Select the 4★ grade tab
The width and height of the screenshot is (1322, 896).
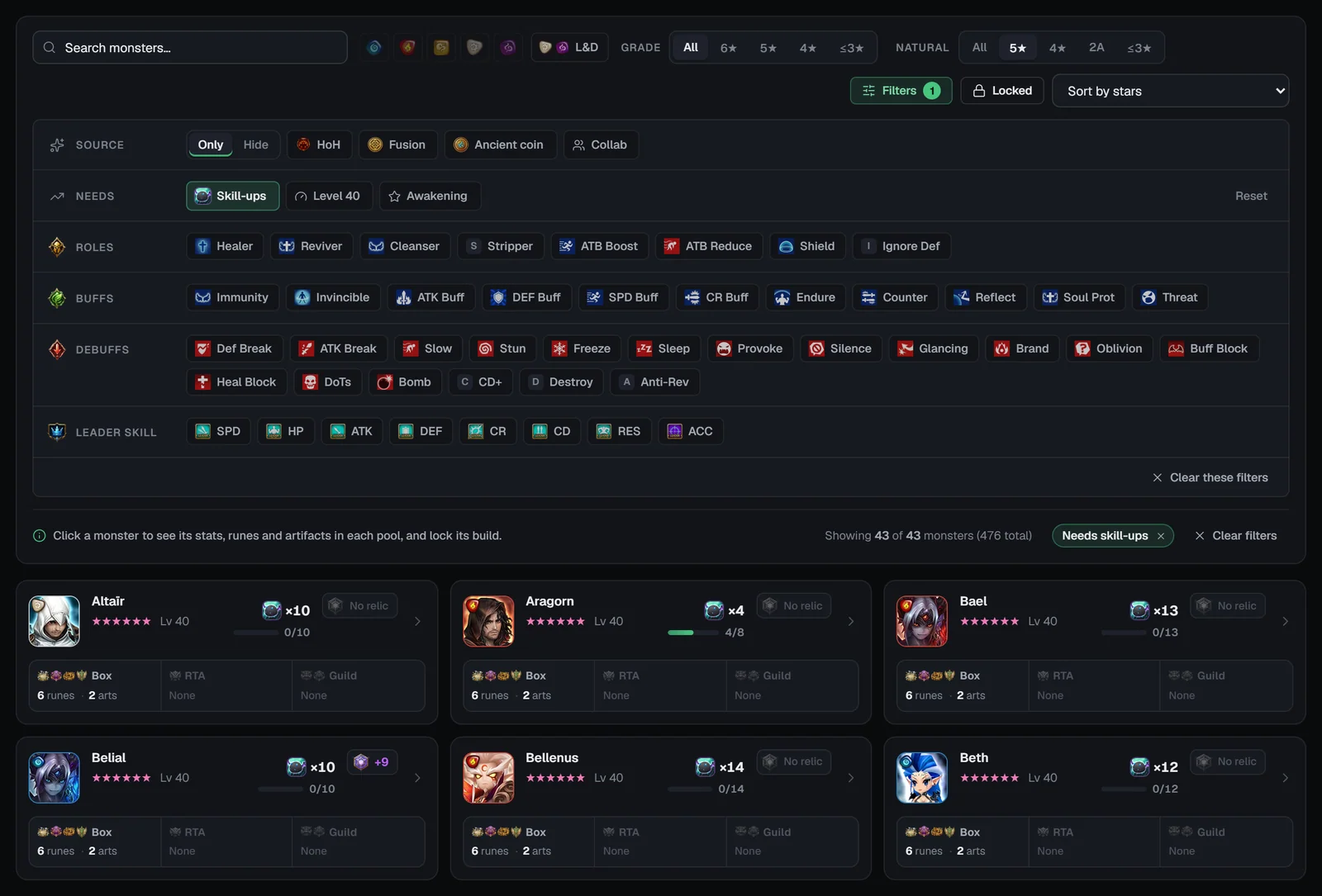tap(807, 47)
